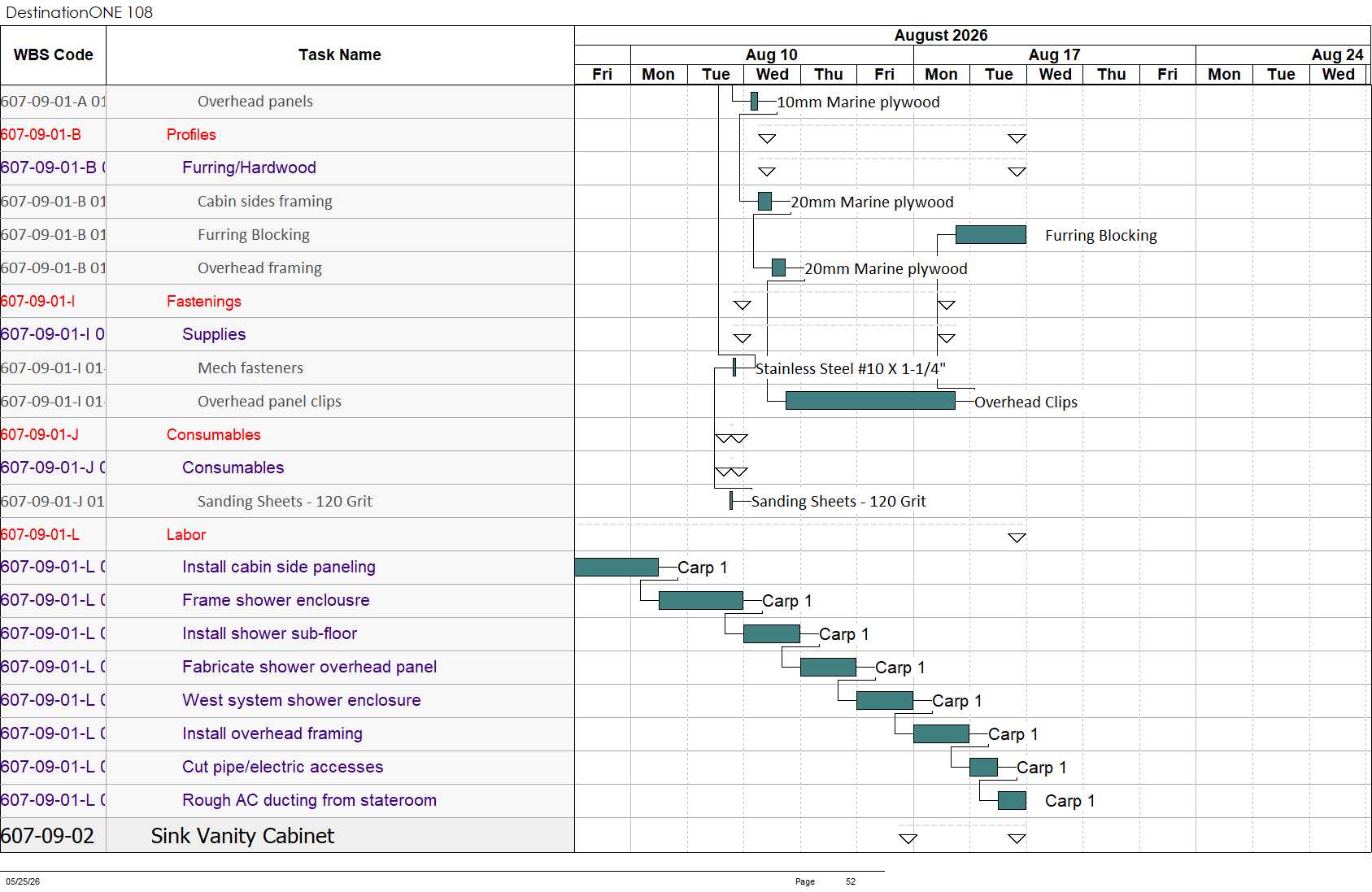This screenshot has height=892, width=1372.
Task: Select the Furring/Hardwood task name
Action: point(249,168)
